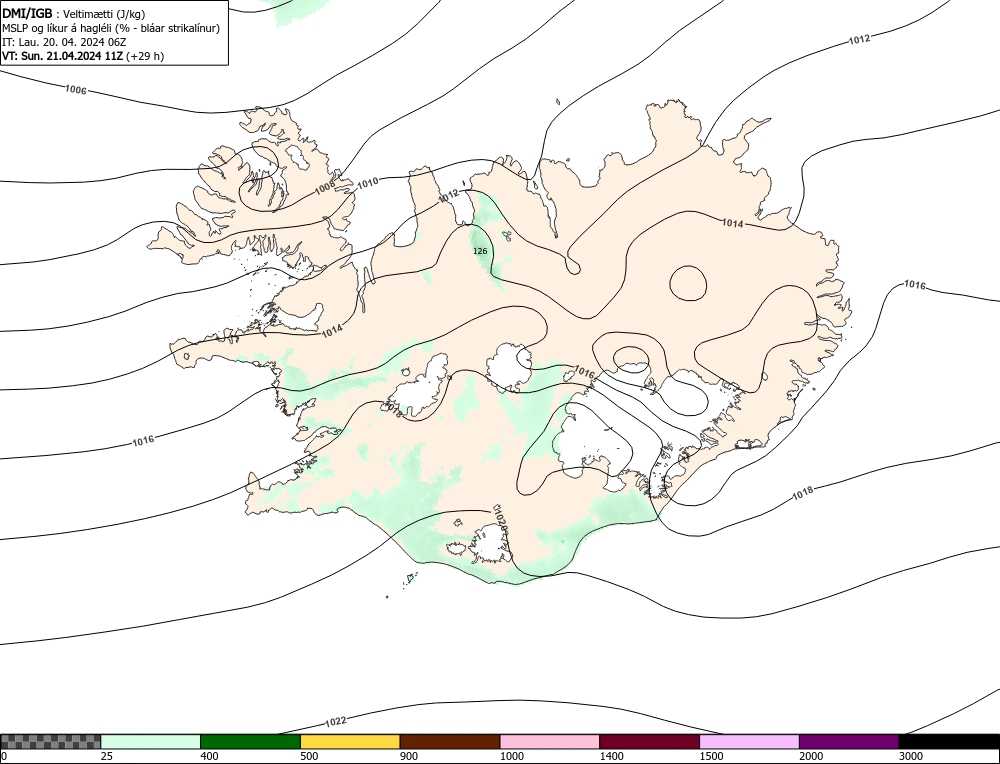This screenshot has width=1000, height=764.
Task: Click the legend tick value 1500
Action: pyautogui.click(x=711, y=756)
